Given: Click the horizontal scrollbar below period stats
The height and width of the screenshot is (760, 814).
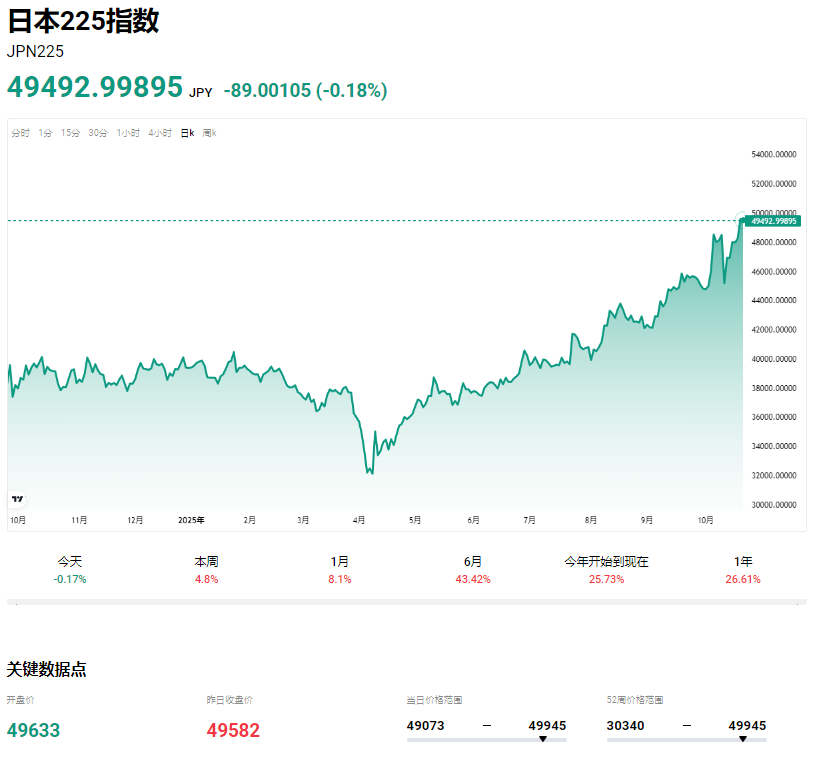Looking at the screenshot, I should 406,602.
